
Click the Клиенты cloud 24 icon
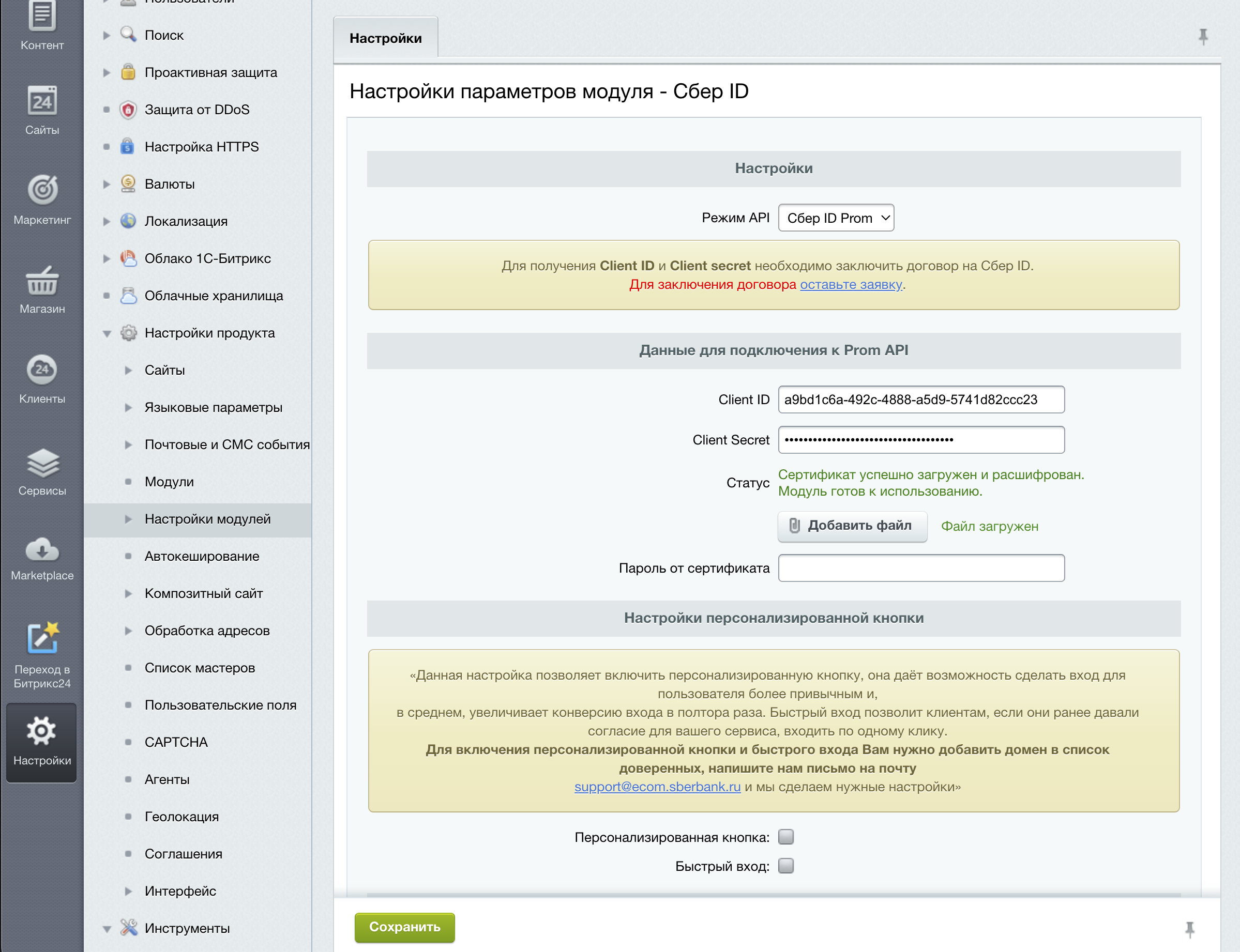pos(42,370)
